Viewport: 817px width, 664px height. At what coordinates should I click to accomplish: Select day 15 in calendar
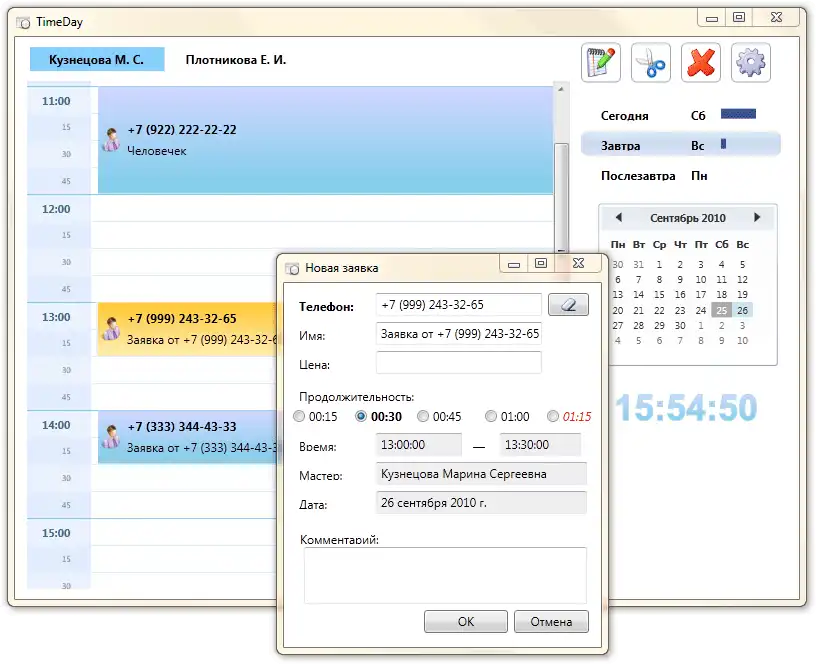(659, 294)
